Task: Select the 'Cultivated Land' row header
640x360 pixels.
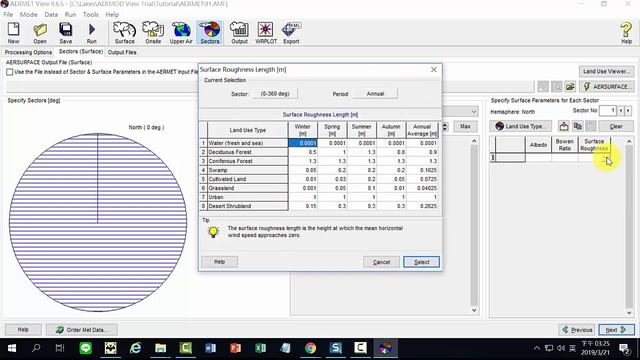Action: [247, 179]
